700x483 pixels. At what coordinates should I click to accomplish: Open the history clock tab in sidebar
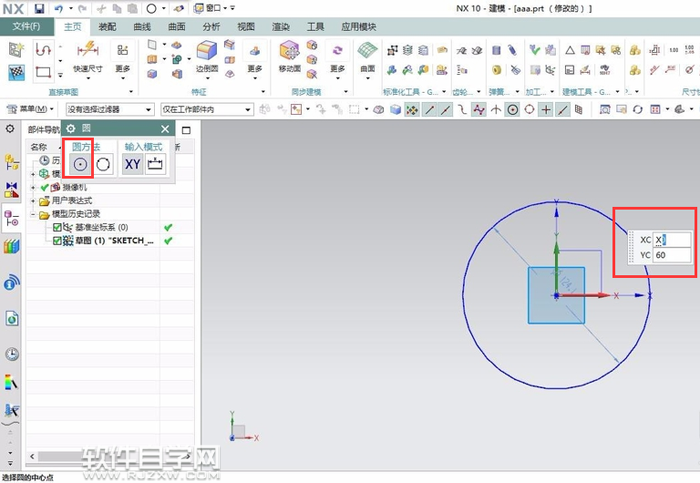point(12,353)
